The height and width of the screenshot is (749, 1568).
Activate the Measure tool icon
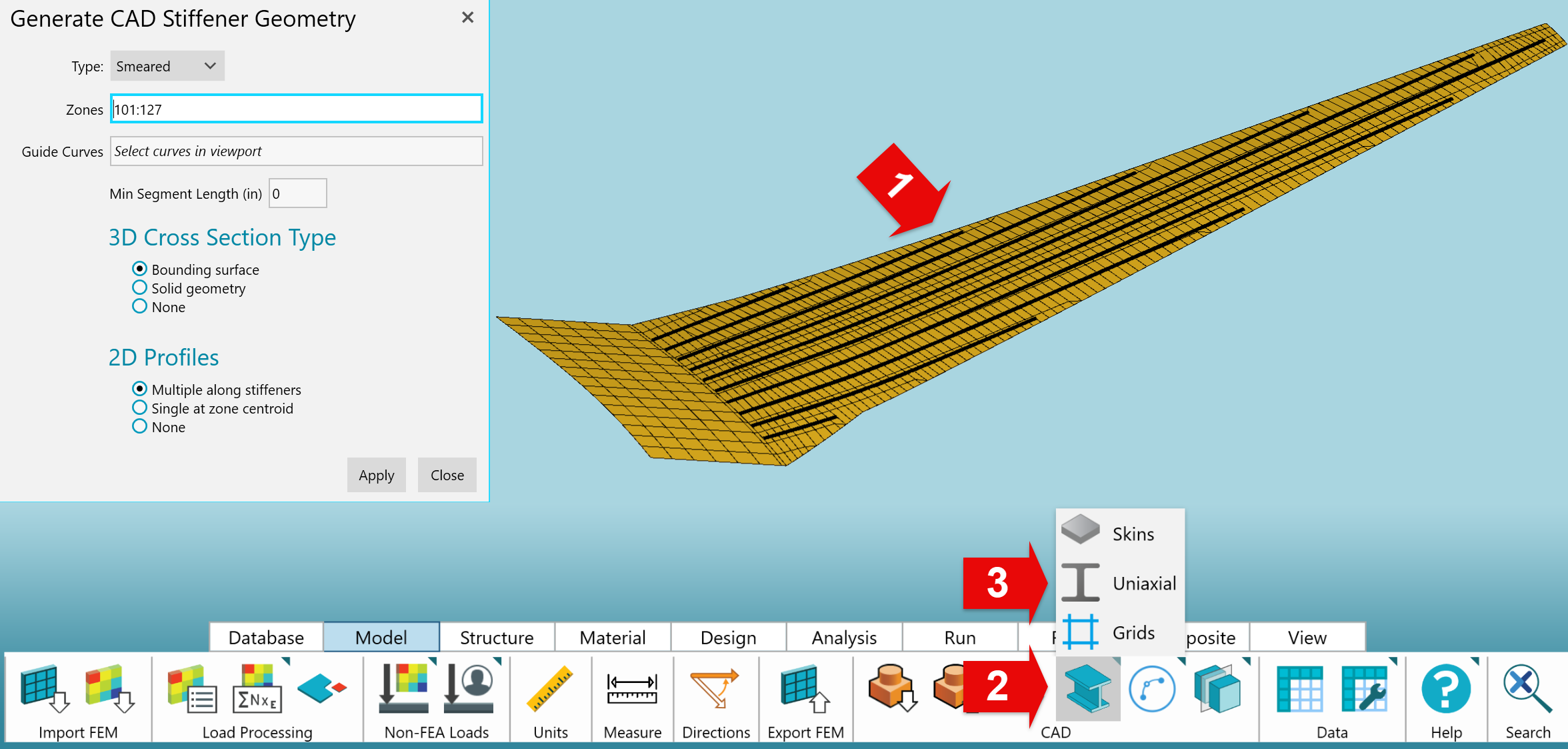pyautogui.click(x=632, y=689)
